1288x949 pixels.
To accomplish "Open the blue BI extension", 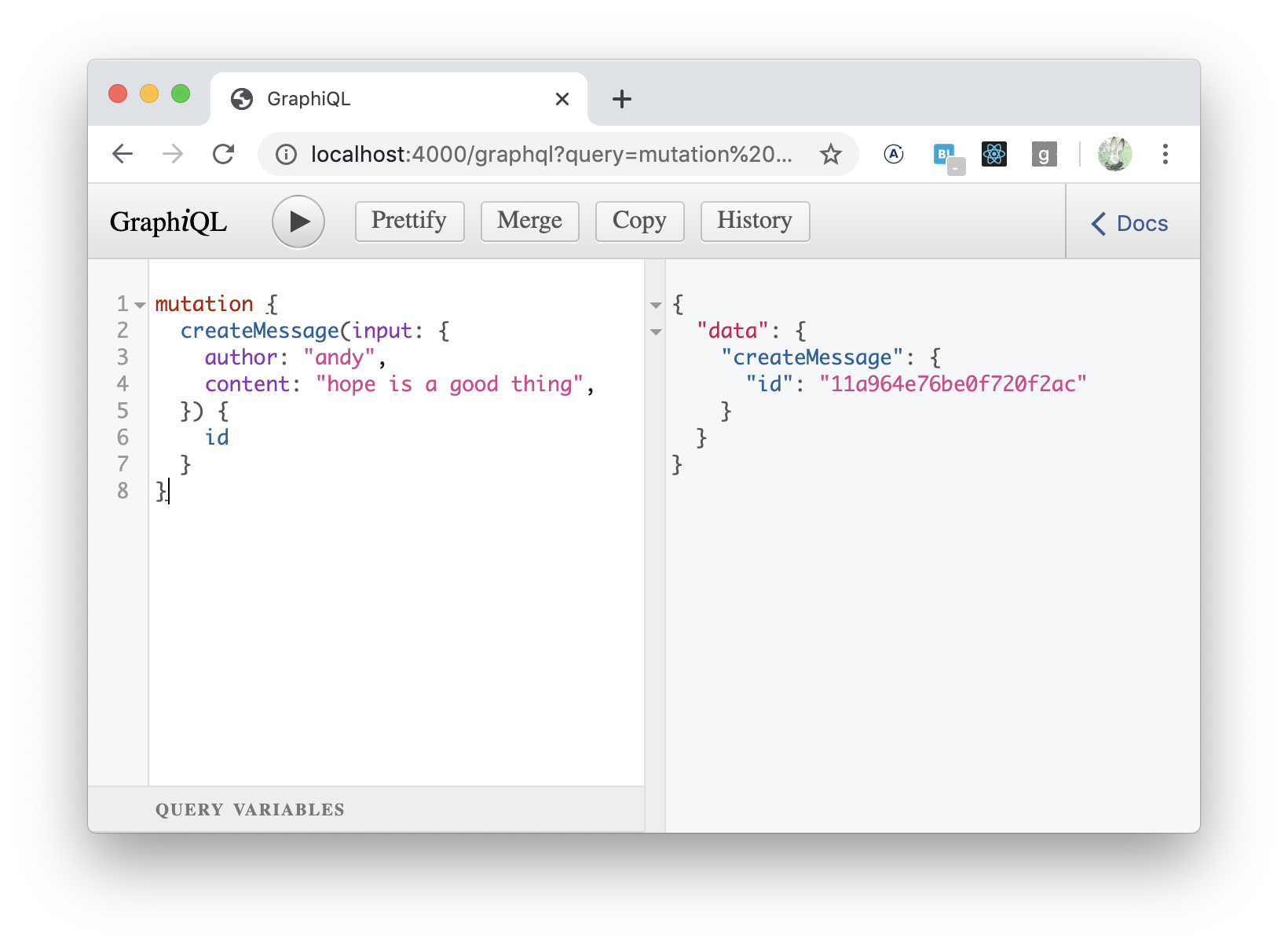I will (949, 158).
